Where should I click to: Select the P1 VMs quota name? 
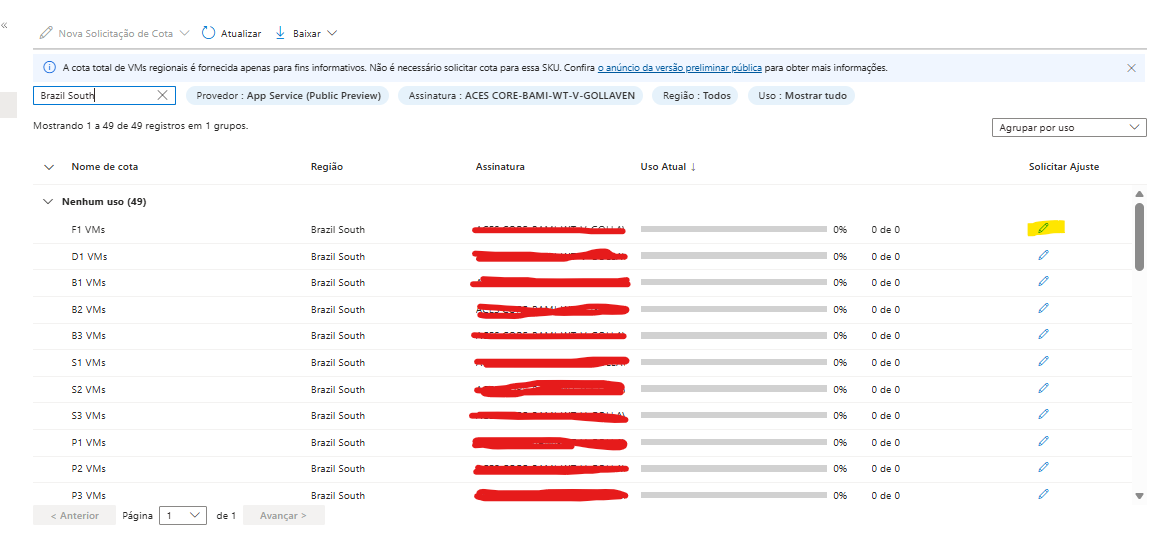89,442
